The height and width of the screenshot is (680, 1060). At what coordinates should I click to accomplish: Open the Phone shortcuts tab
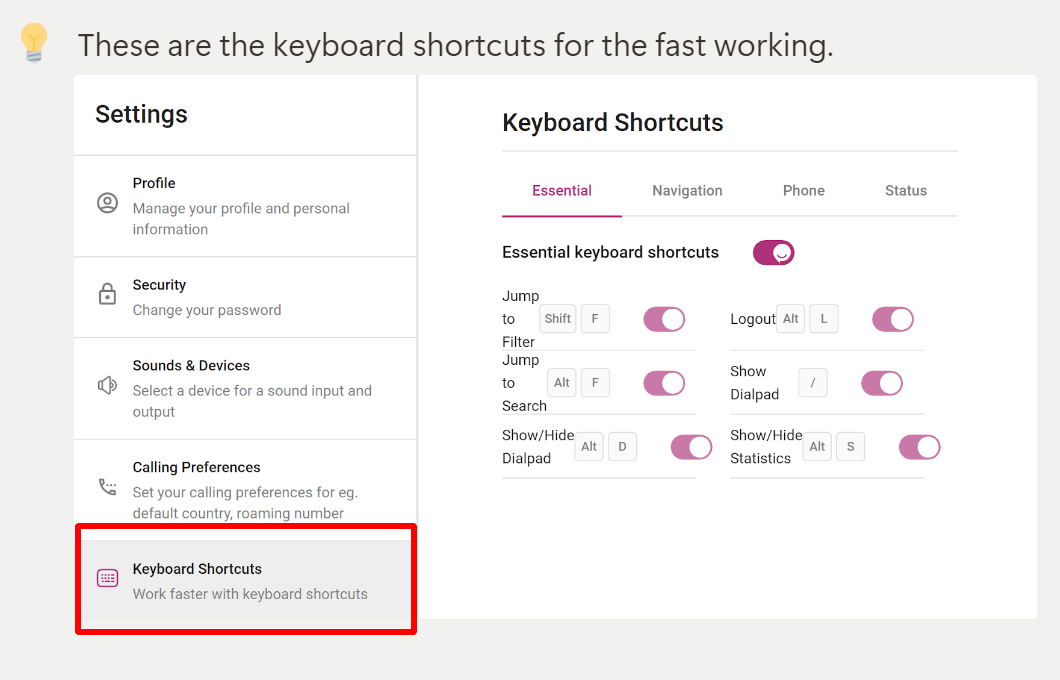[x=803, y=191]
